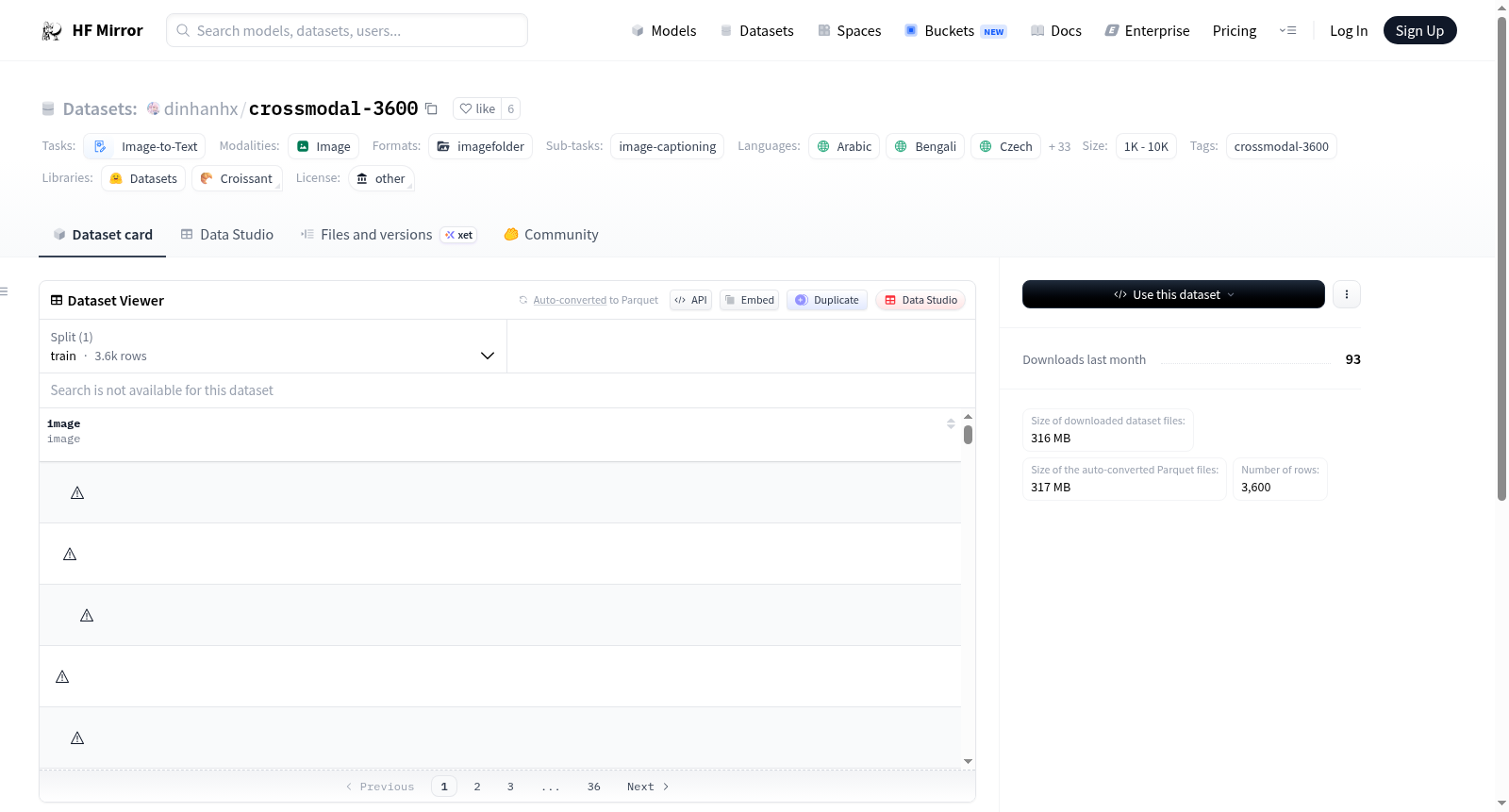Click the API button in Dataset Viewer

[690, 300]
